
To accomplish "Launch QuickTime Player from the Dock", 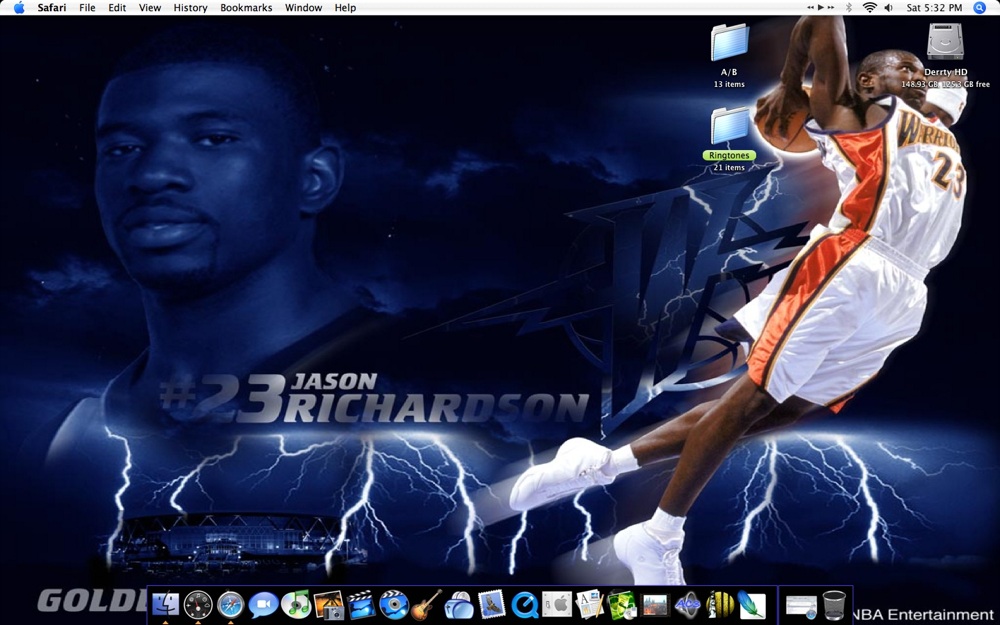I will [x=524, y=604].
